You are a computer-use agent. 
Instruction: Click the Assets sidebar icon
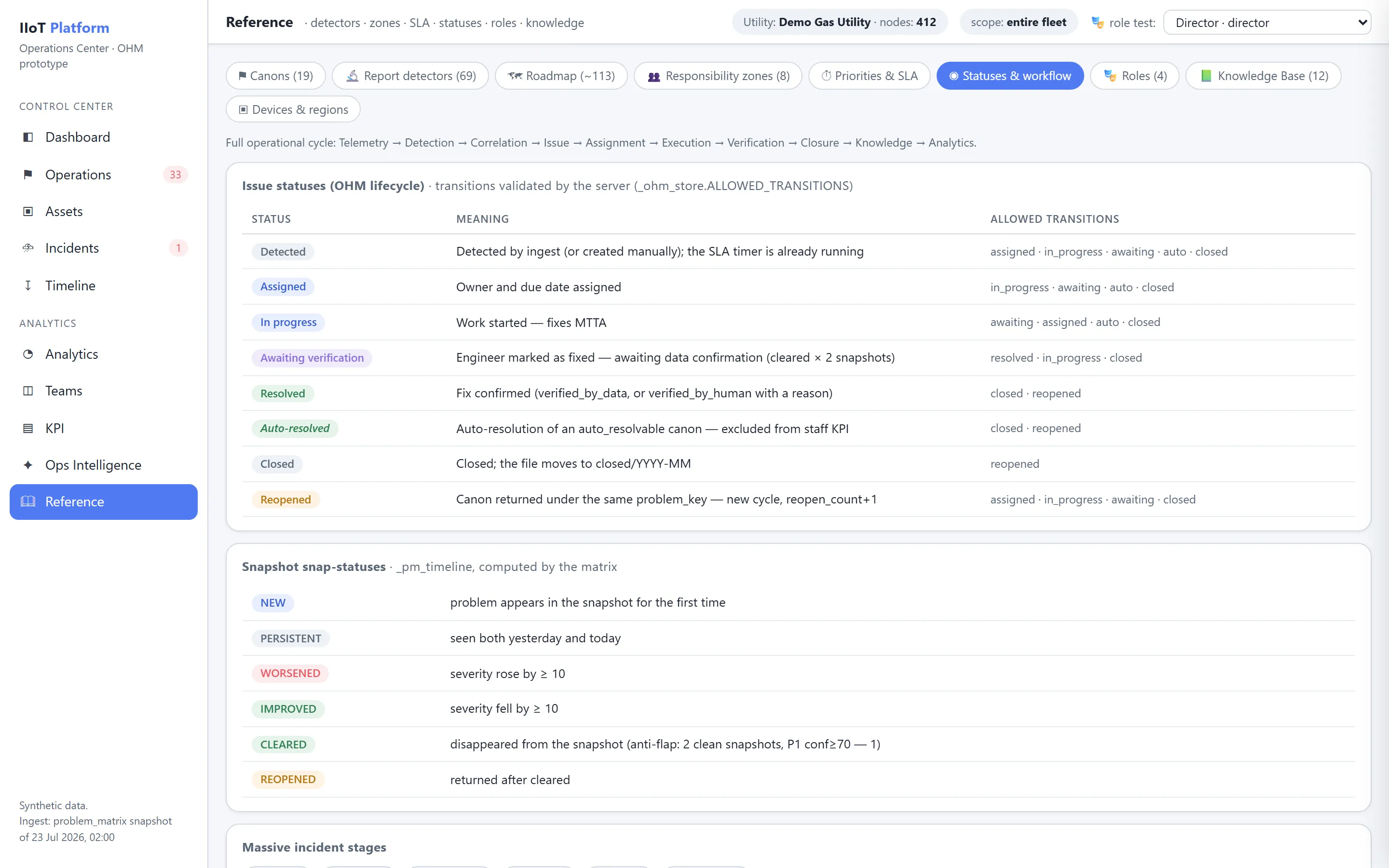tap(27, 211)
